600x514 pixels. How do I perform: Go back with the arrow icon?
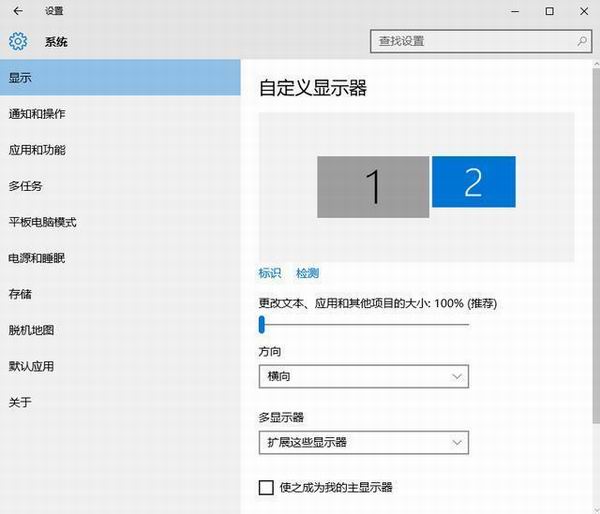click(x=18, y=11)
